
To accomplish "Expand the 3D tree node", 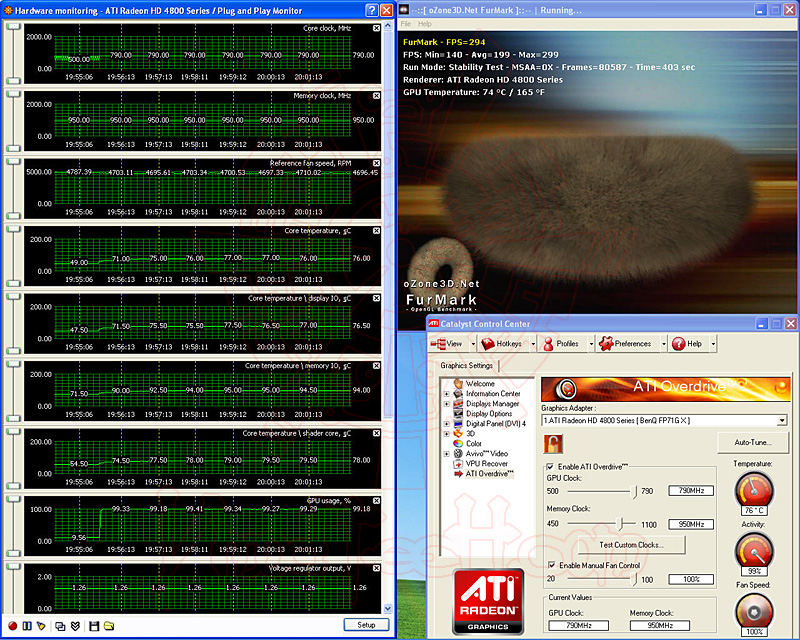I will point(446,434).
